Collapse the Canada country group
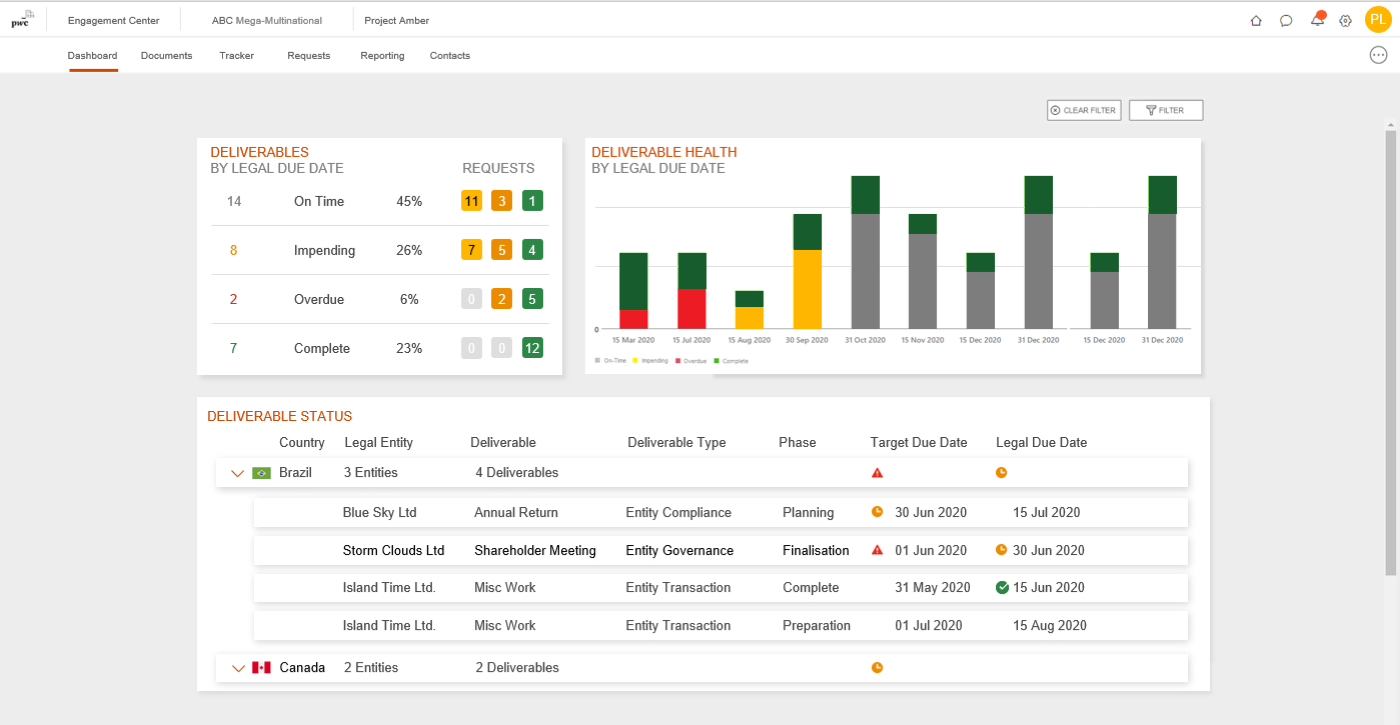 point(237,668)
